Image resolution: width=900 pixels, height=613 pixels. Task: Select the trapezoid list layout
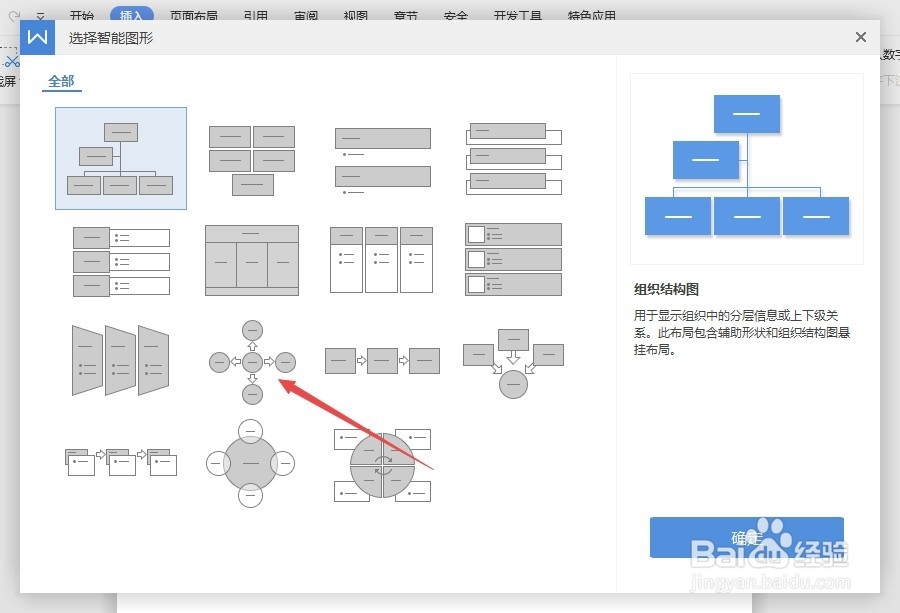(x=121, y=360)
